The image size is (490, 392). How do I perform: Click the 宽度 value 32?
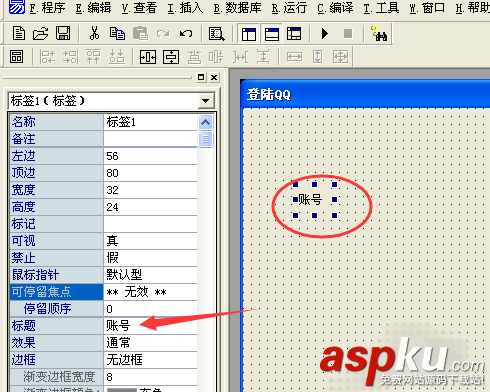[x=150, y=190]
